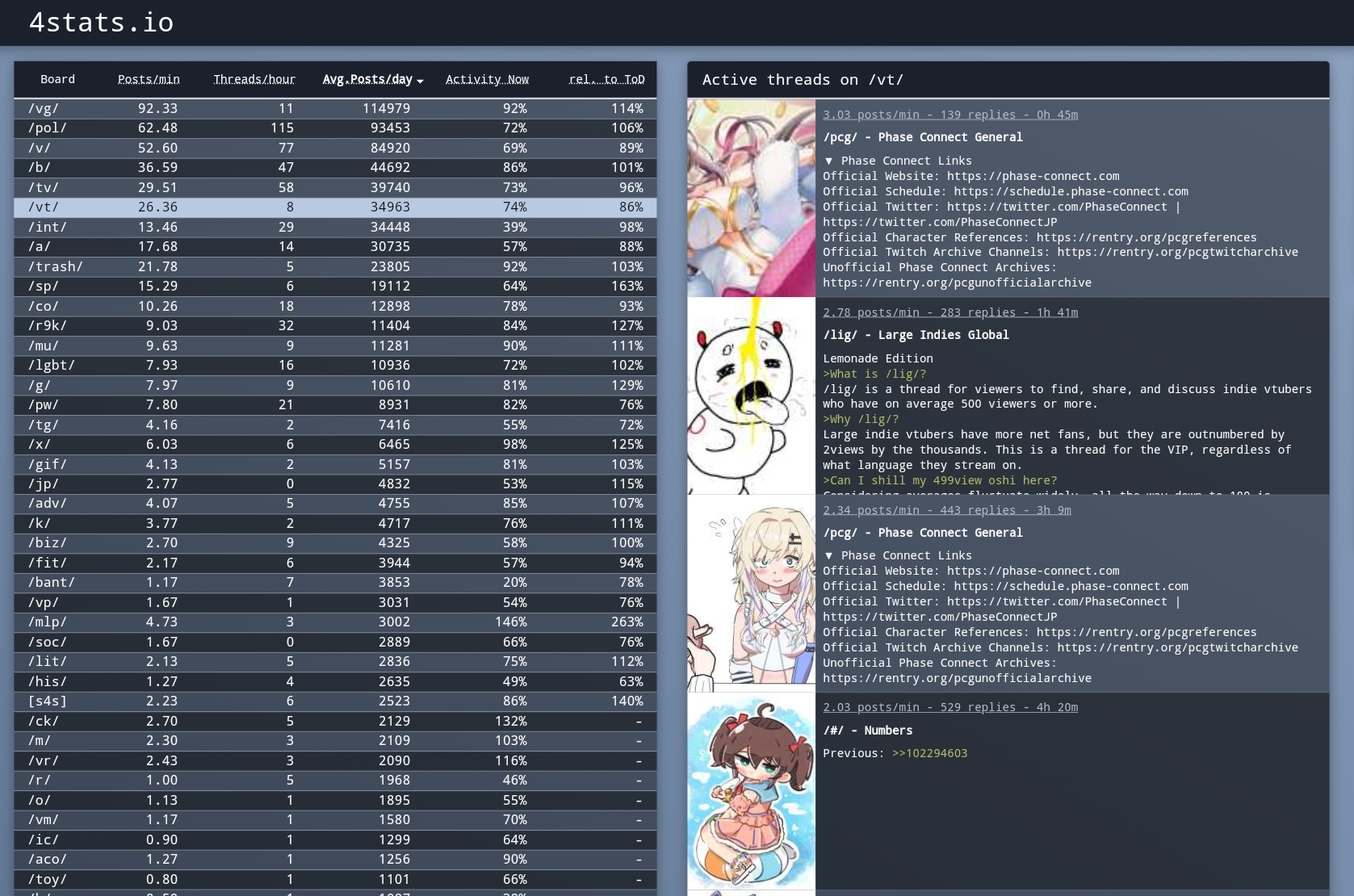
Task: Click the Active threads on /vt/ heading
Action: (x=803, y=80)
